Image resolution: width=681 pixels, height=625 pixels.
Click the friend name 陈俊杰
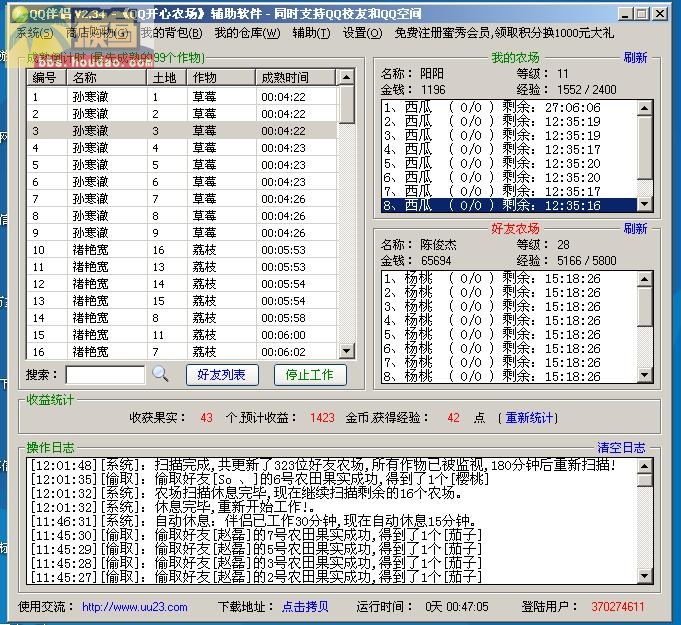click(x=438, y=245)
